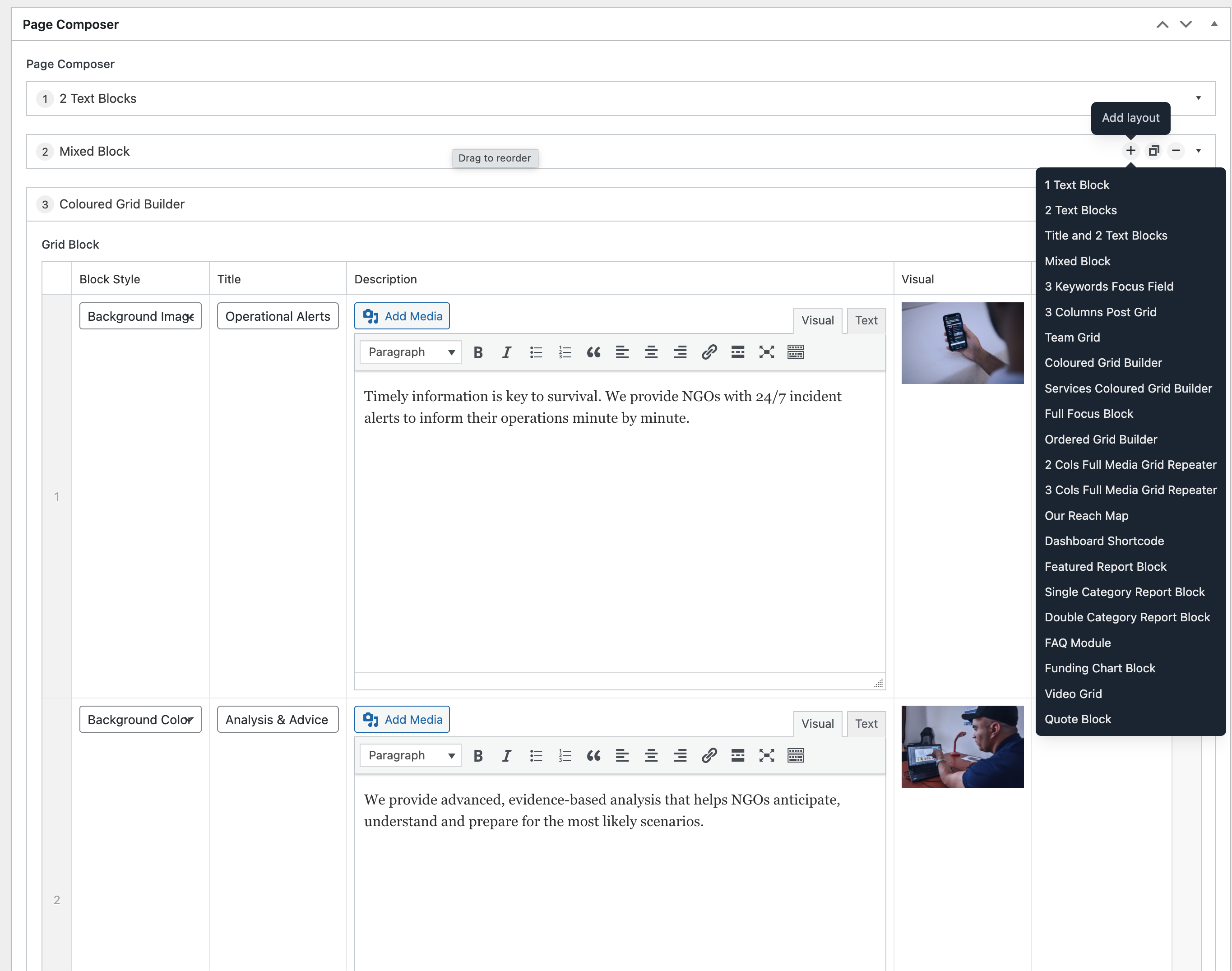Switch to Text tab in Operational Alerts editor
Image resolution: width=1232 pixels, height=971 pixels.
tap(866, 321)
